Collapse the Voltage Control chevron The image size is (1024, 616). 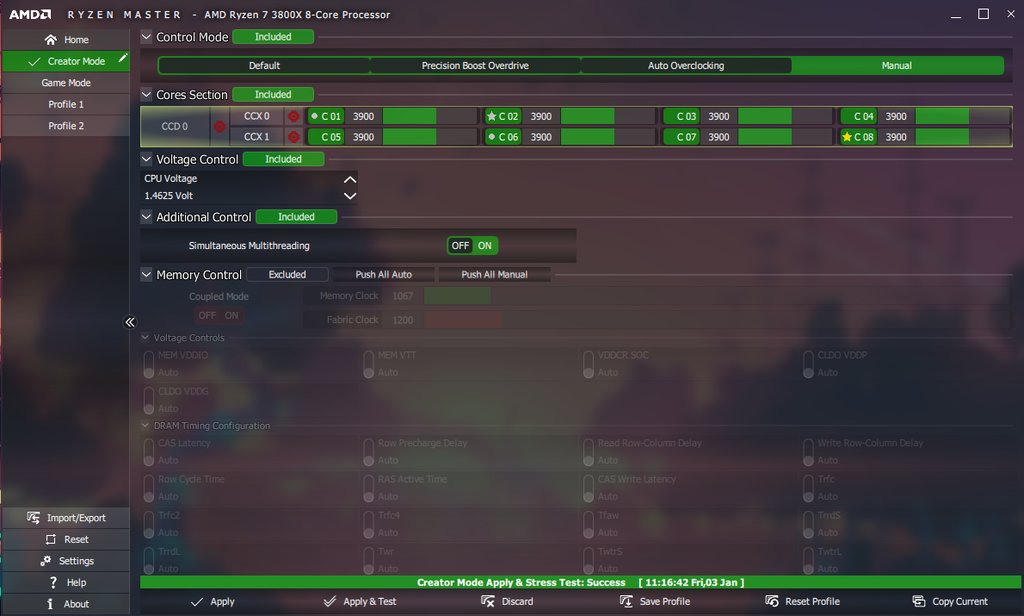tap(146, 159)
